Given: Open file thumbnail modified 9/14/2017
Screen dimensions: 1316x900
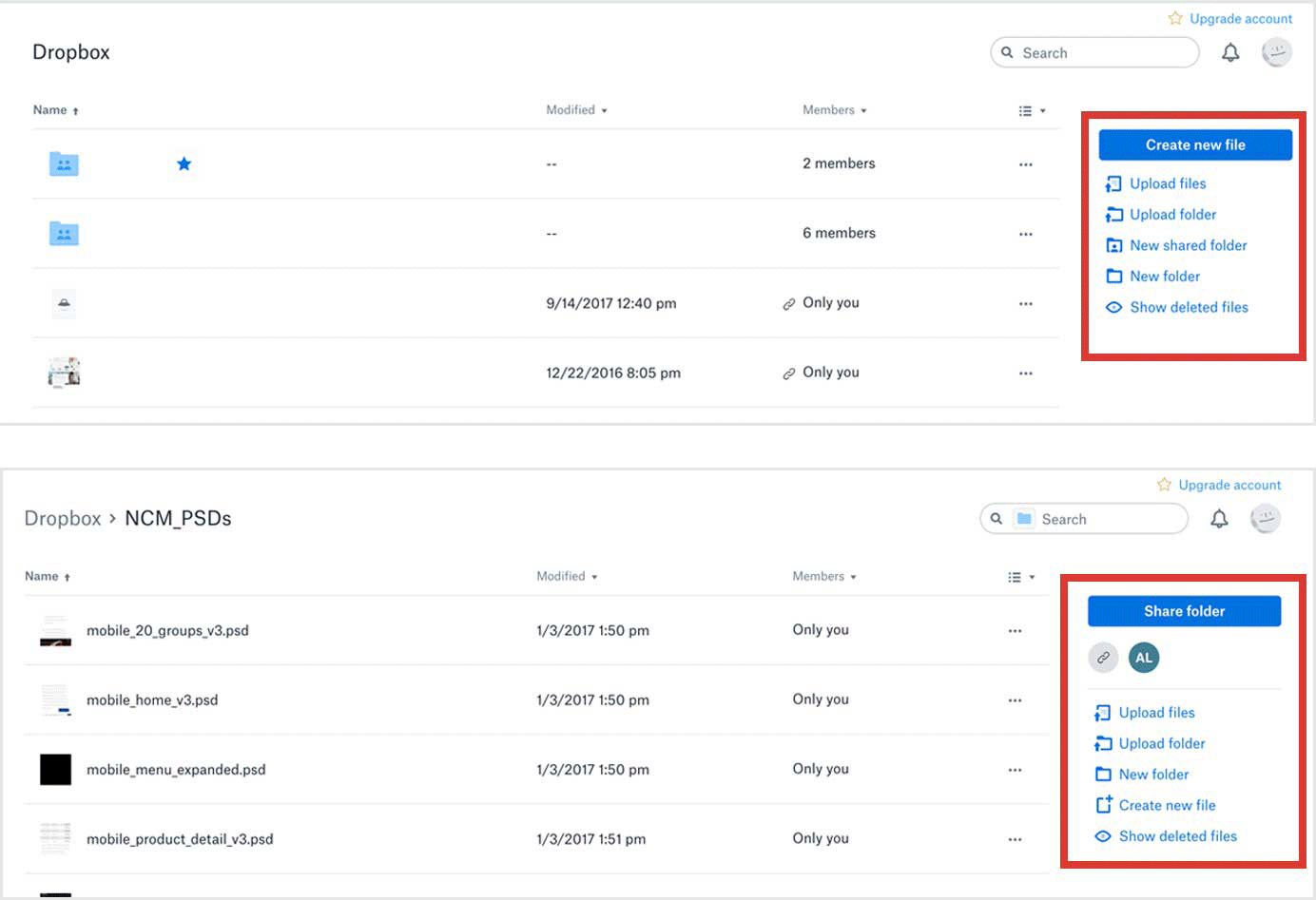Looking at the screenshot, I should pyautogui.click(x=64, y=303).
